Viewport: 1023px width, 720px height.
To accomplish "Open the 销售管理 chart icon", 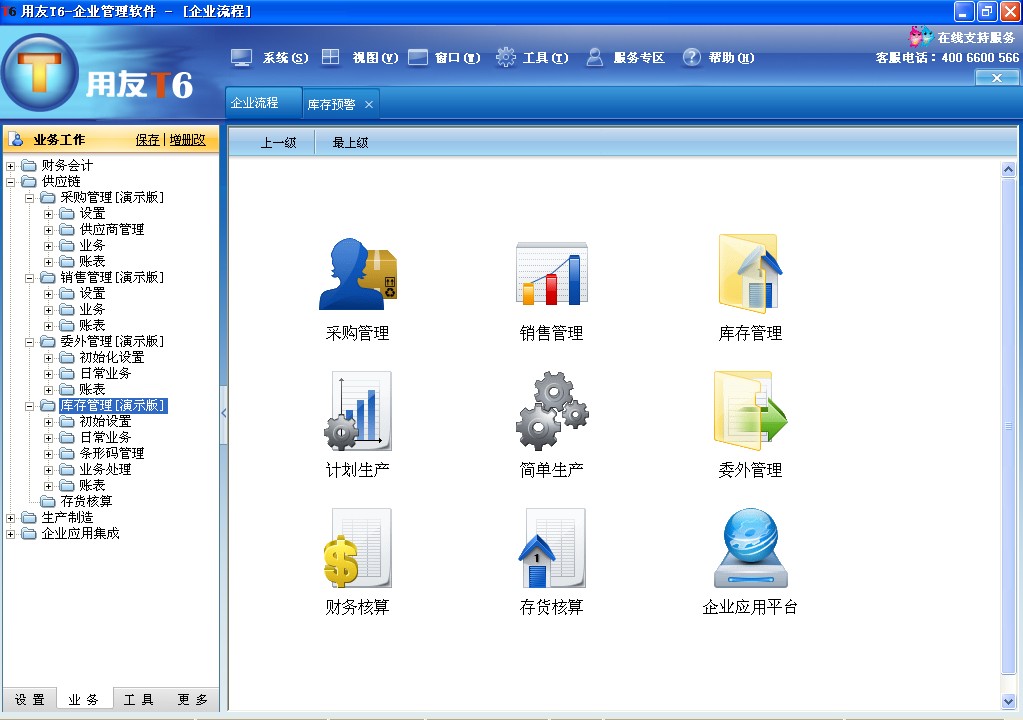I will pyautogui.click(x=551, y=274).
